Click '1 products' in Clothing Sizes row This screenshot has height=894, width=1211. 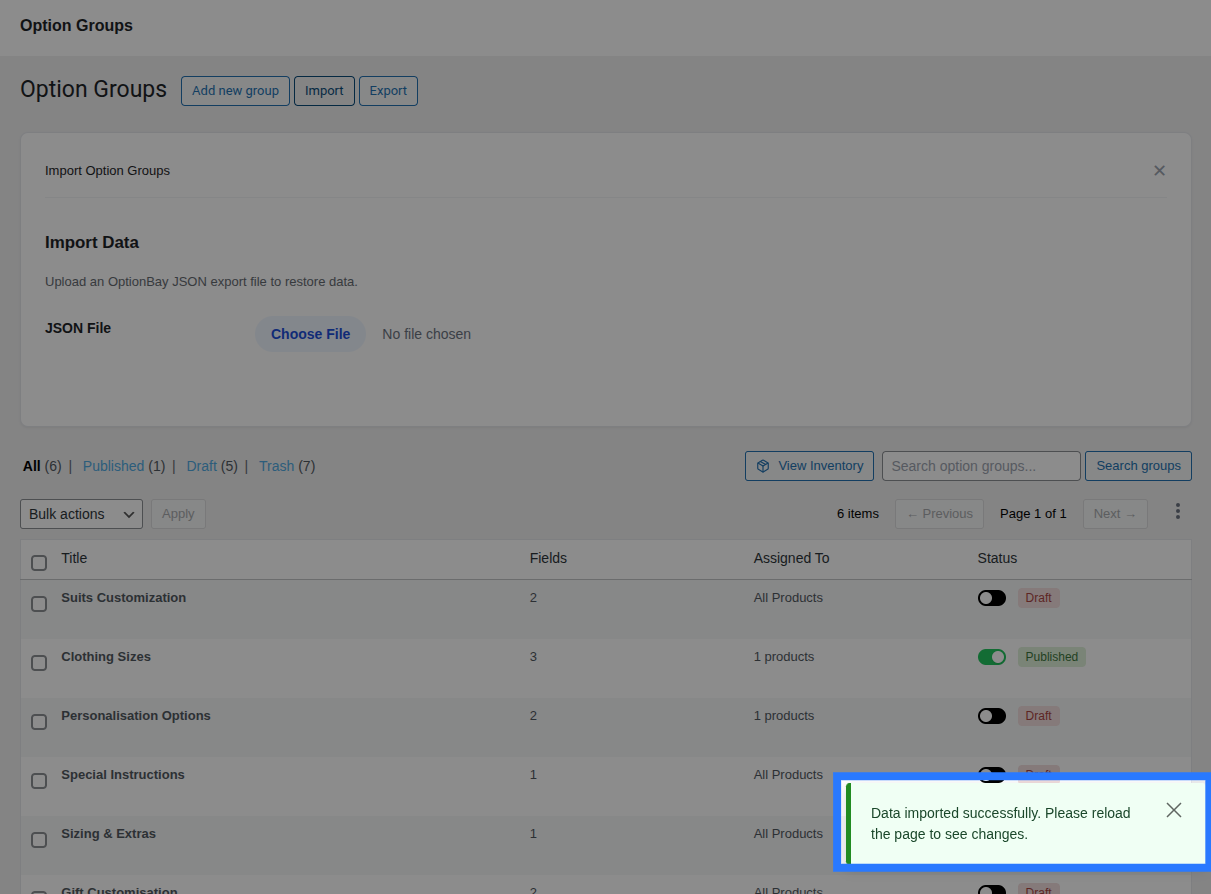point(784,657)
